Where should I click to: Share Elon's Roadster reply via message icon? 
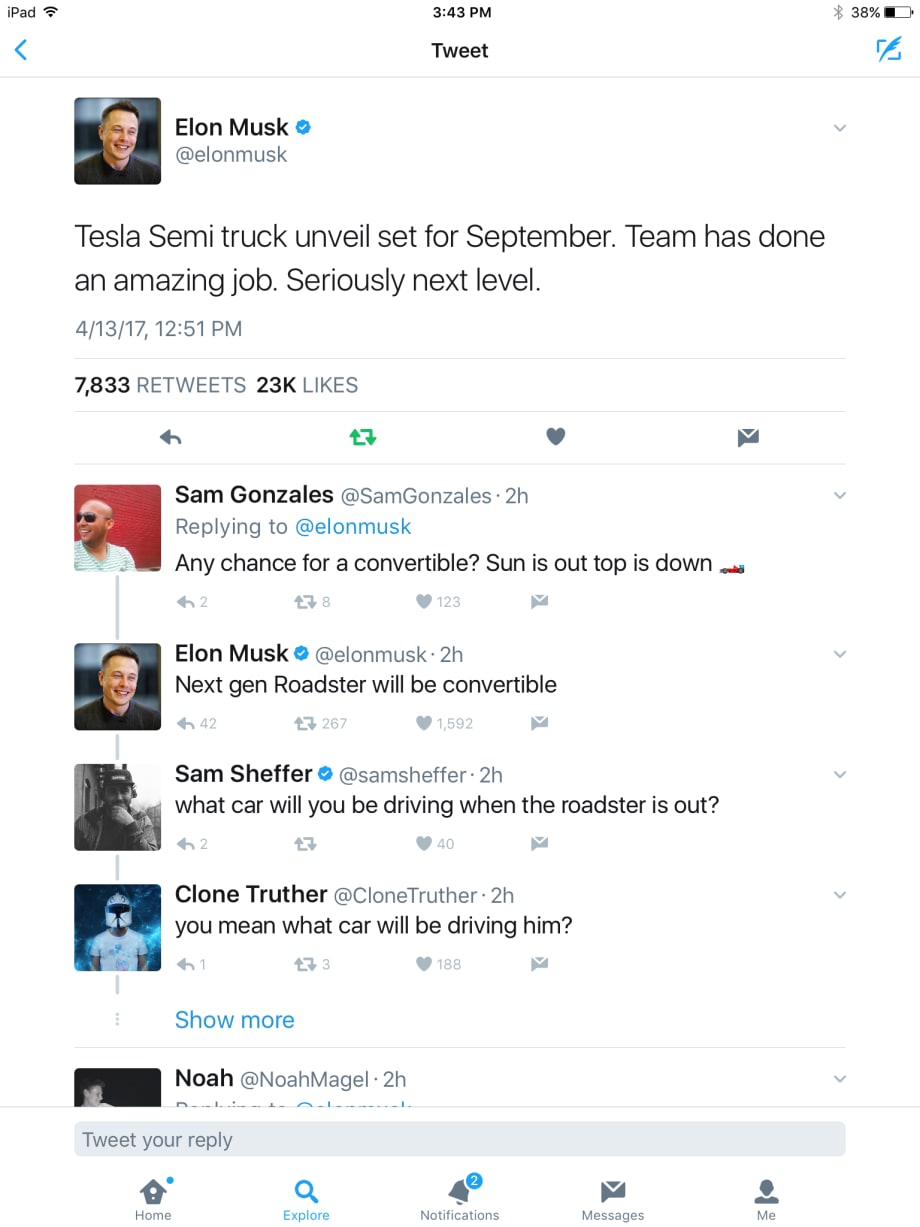click(x=539, y=723)
